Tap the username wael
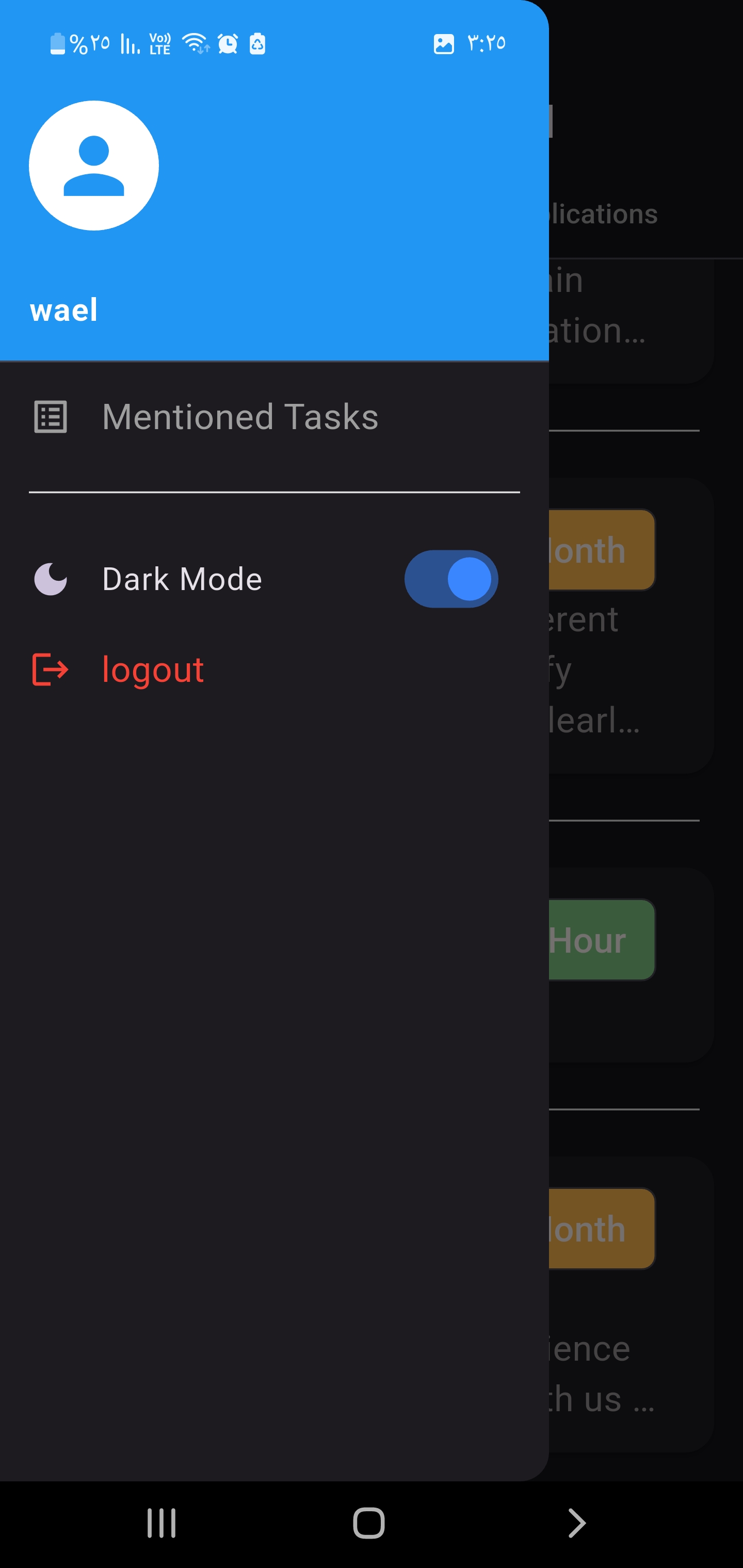The width and height of the screenshot is (743, 1568). pos(64,310)
